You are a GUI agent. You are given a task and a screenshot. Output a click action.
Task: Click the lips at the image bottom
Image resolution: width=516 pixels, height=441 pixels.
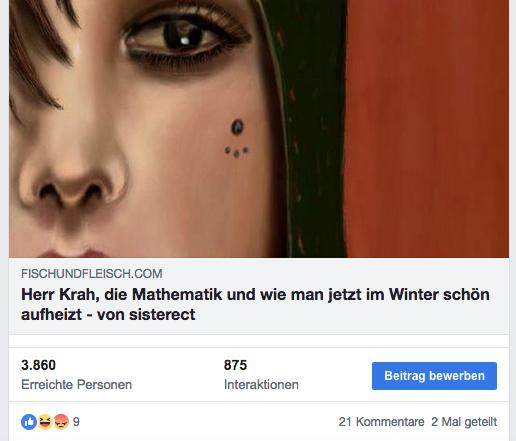[74, 253]
